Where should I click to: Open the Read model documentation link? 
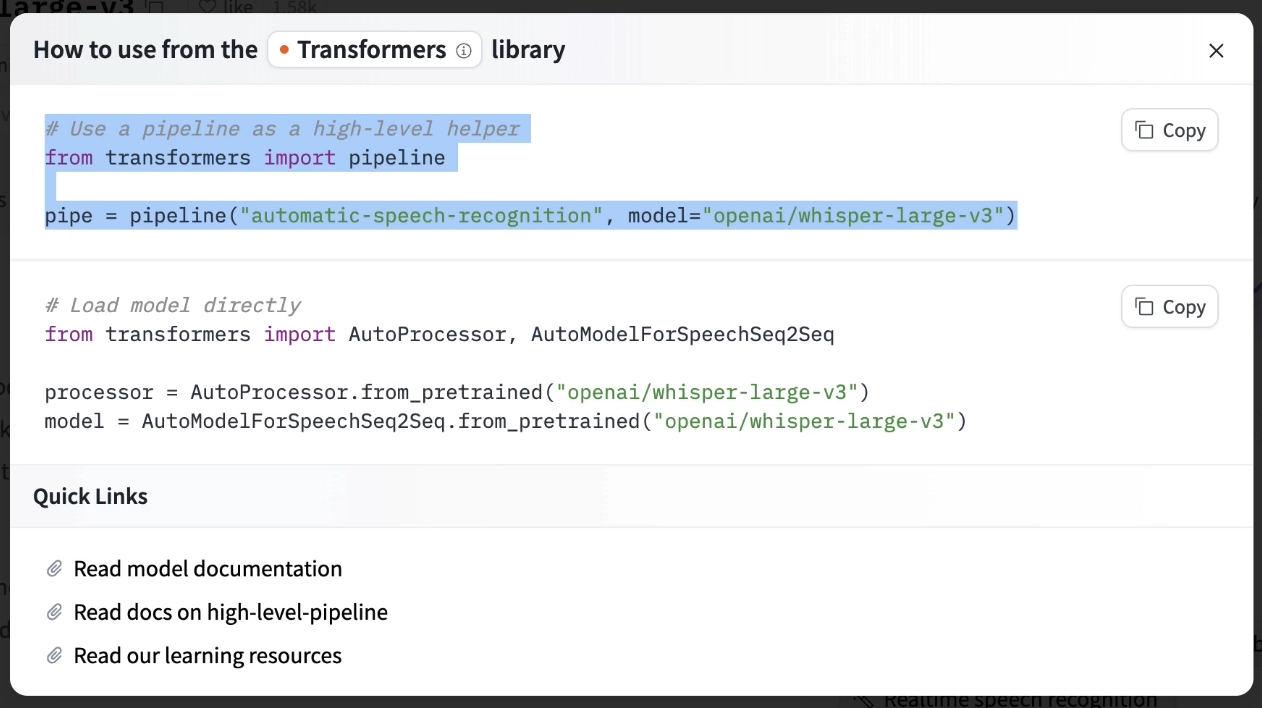[x=208, y=569]
